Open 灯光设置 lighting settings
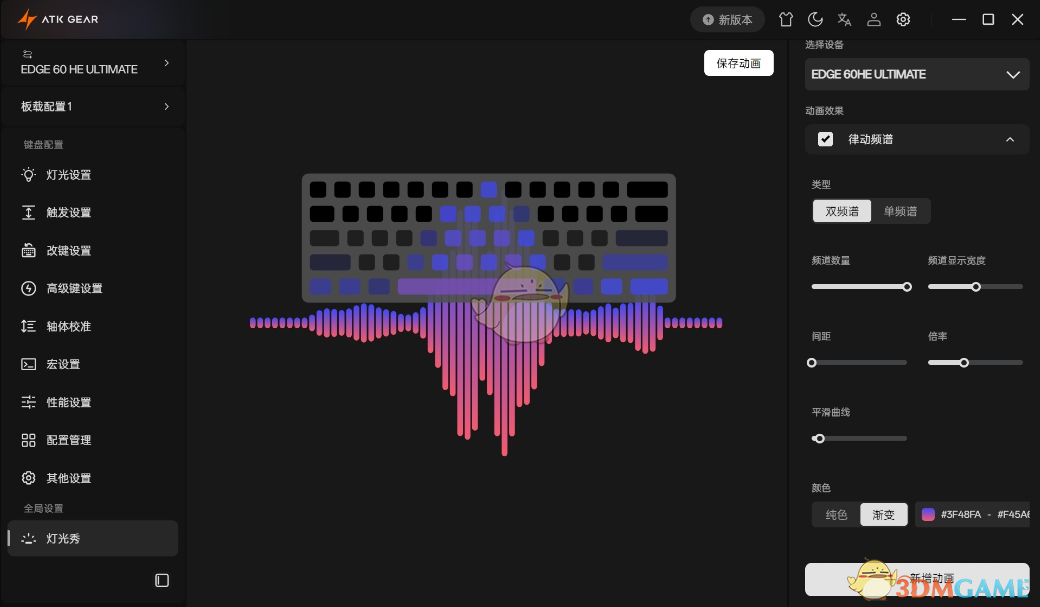1040x607 pixels. point(68,175)
